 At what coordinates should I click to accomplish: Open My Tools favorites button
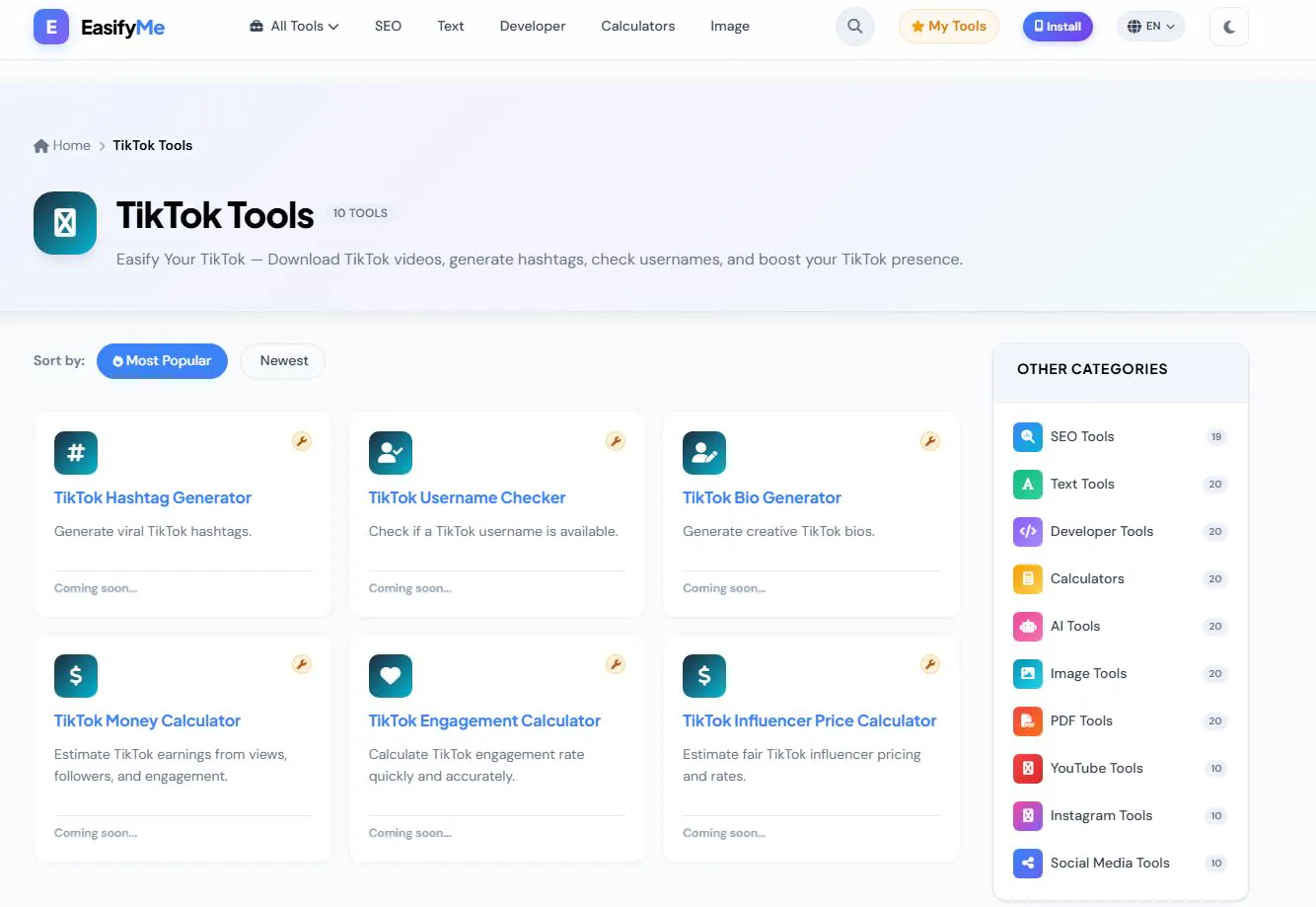tap(949, 27)
